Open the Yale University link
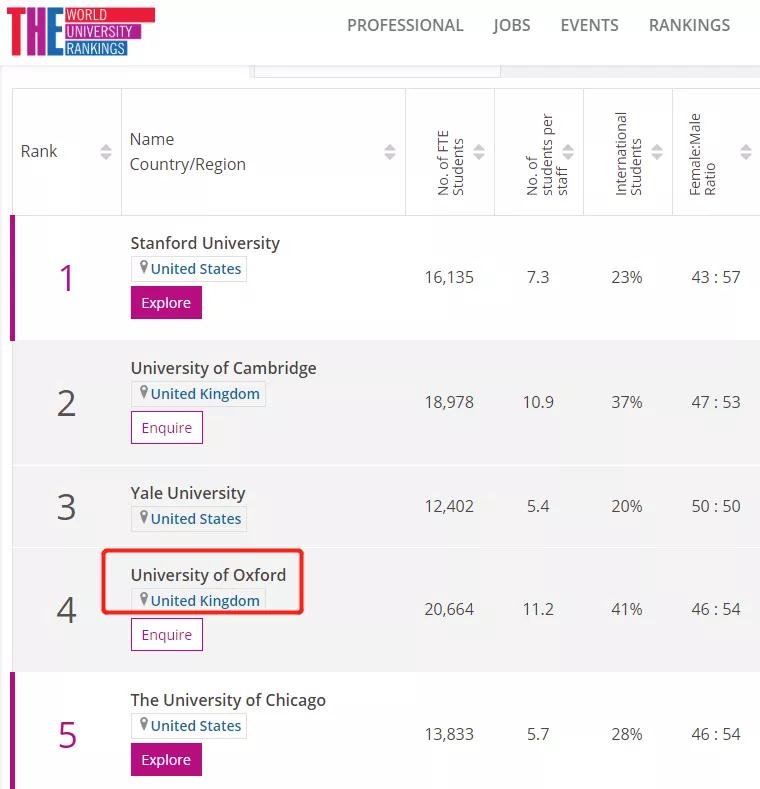The height and width of the screenshot is (789, 760). pyautogui.click(x=188, y=493)
